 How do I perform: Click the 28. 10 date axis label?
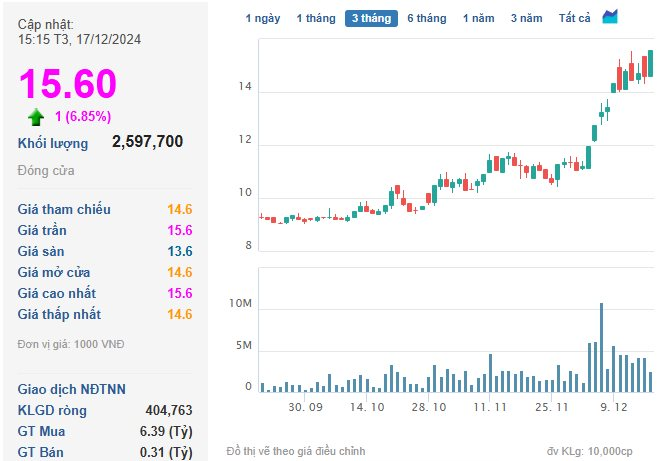429,407
